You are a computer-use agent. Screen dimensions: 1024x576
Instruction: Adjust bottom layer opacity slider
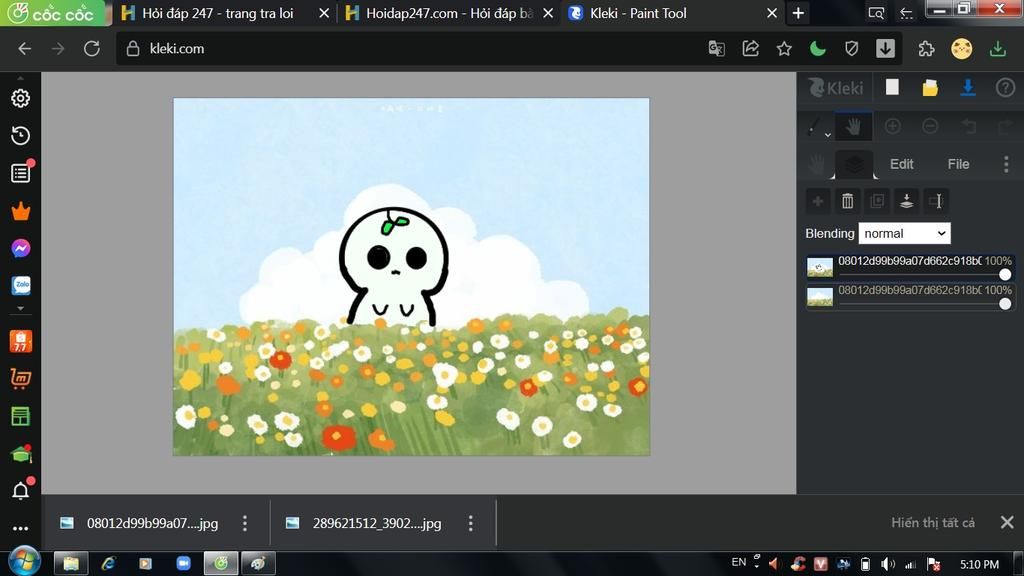[x=1005, y=304]
